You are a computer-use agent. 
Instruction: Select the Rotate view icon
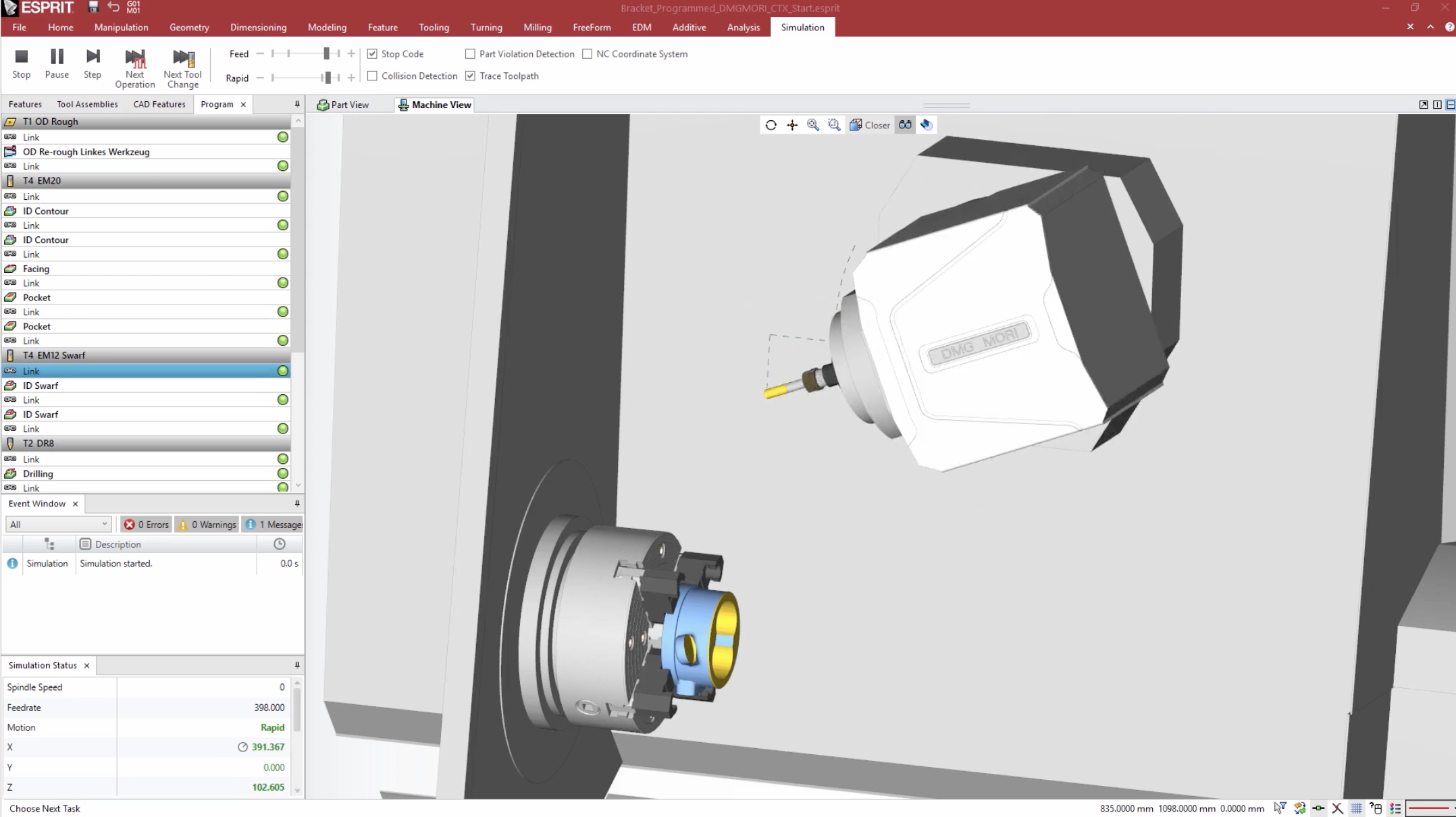[771, 125]
